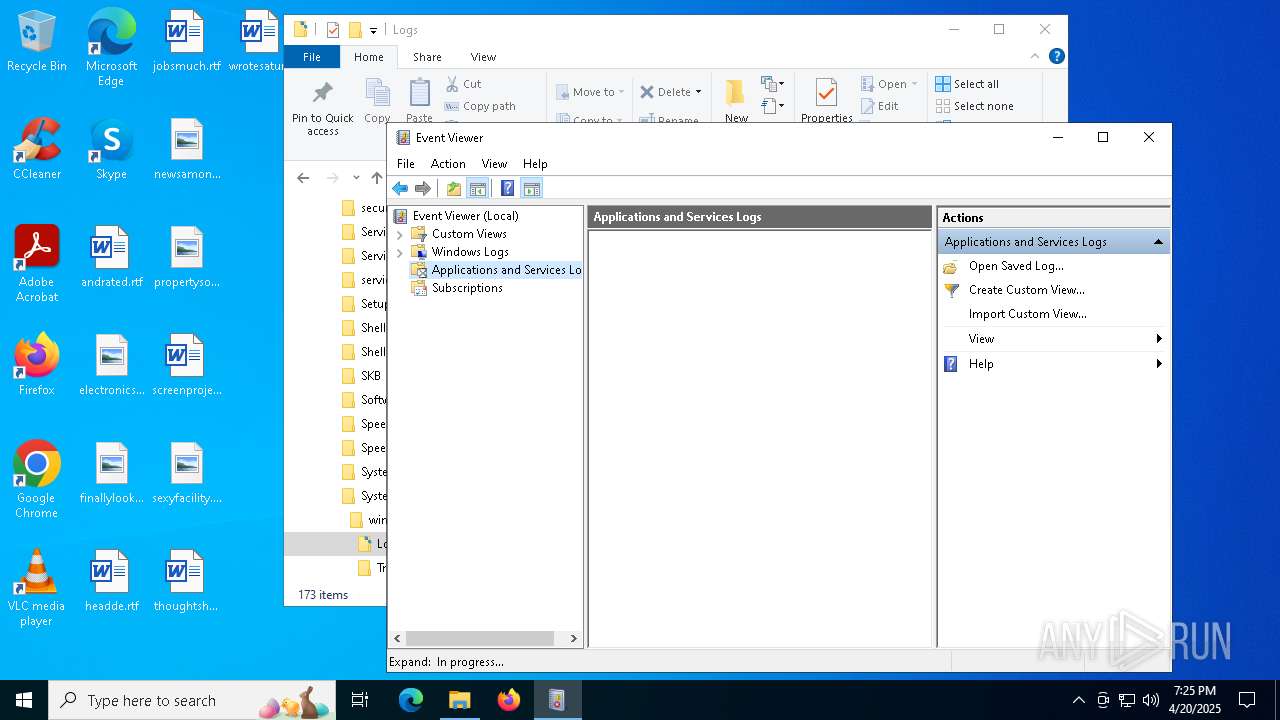Select Subscriptions in console tree
Viewport: 1280px width, 720px height.
click(467, 287)
